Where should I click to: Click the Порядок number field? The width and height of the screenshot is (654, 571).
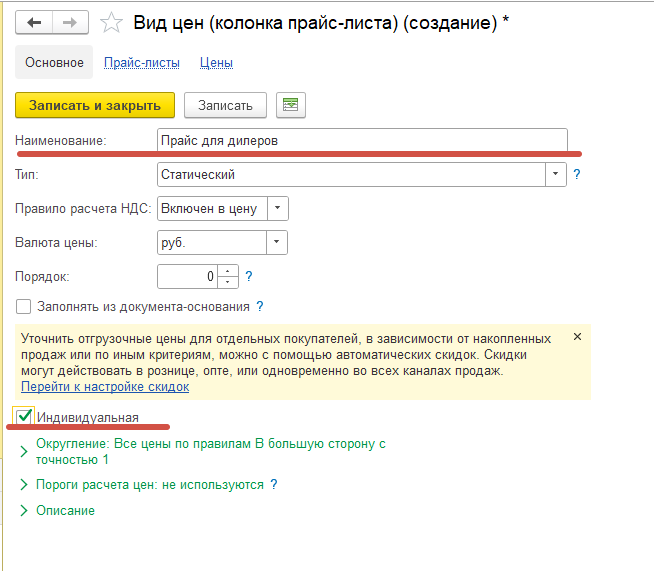(x=187, y=276)
